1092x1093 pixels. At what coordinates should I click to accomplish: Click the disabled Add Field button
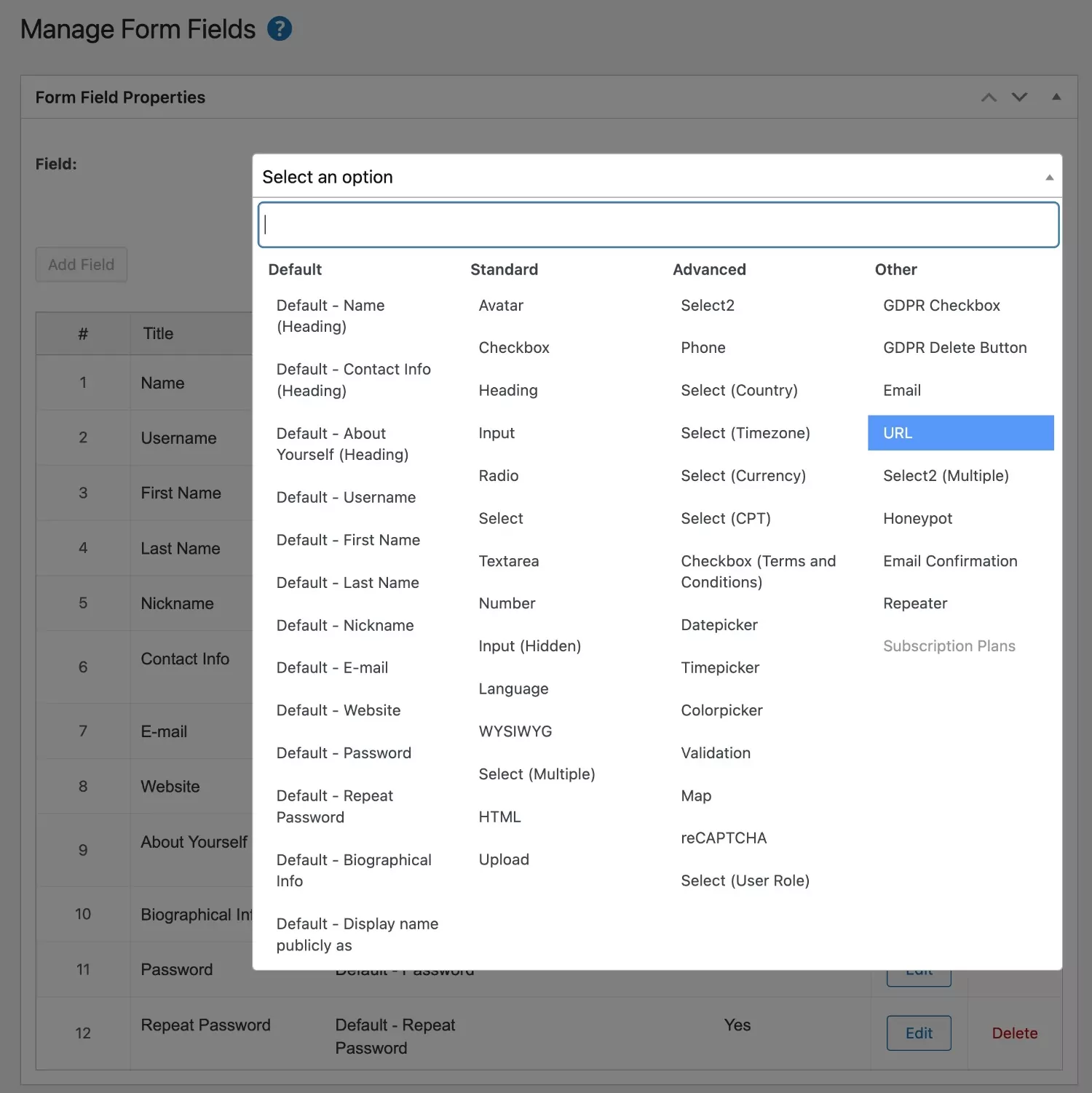point(82,265)
